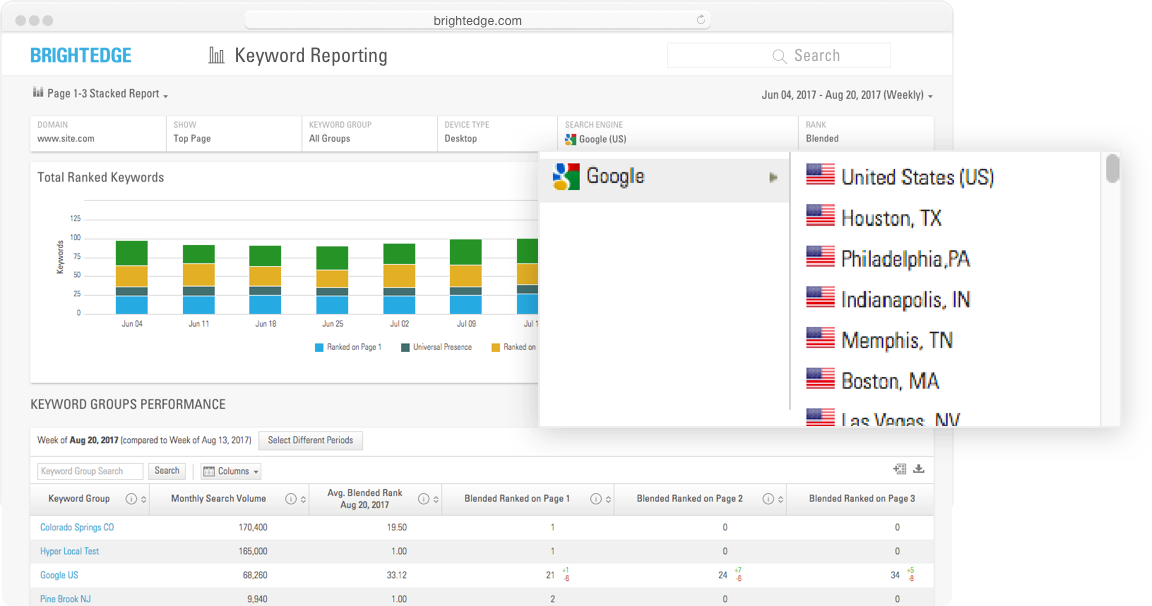Click the Keyword Reporting bar chart icon
Screen dimensions: 1152x606
pyautogui.click(x=216, y=56)
